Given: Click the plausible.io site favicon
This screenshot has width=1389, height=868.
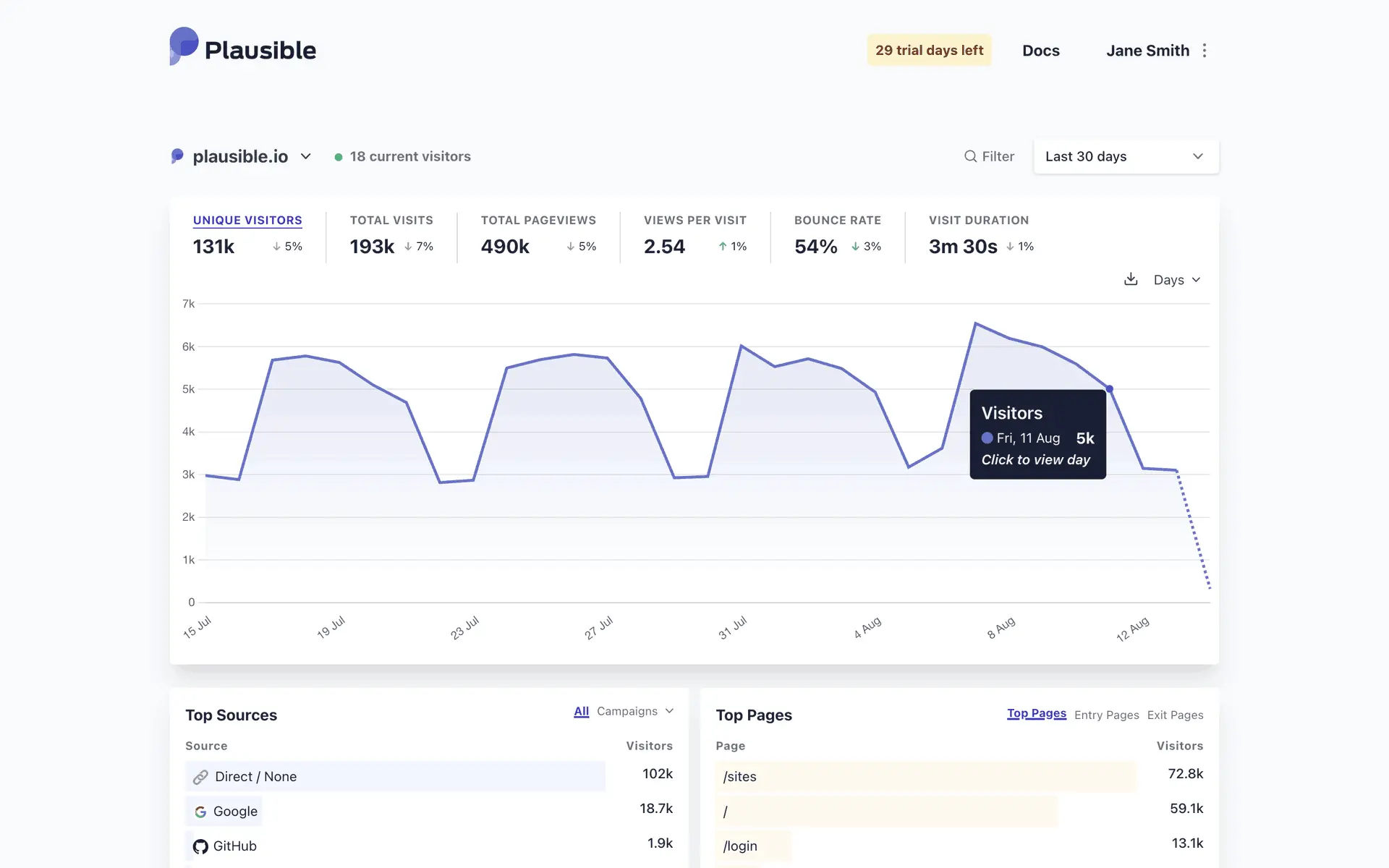Looking at the screenshot, I should click(x=177, y=156).
